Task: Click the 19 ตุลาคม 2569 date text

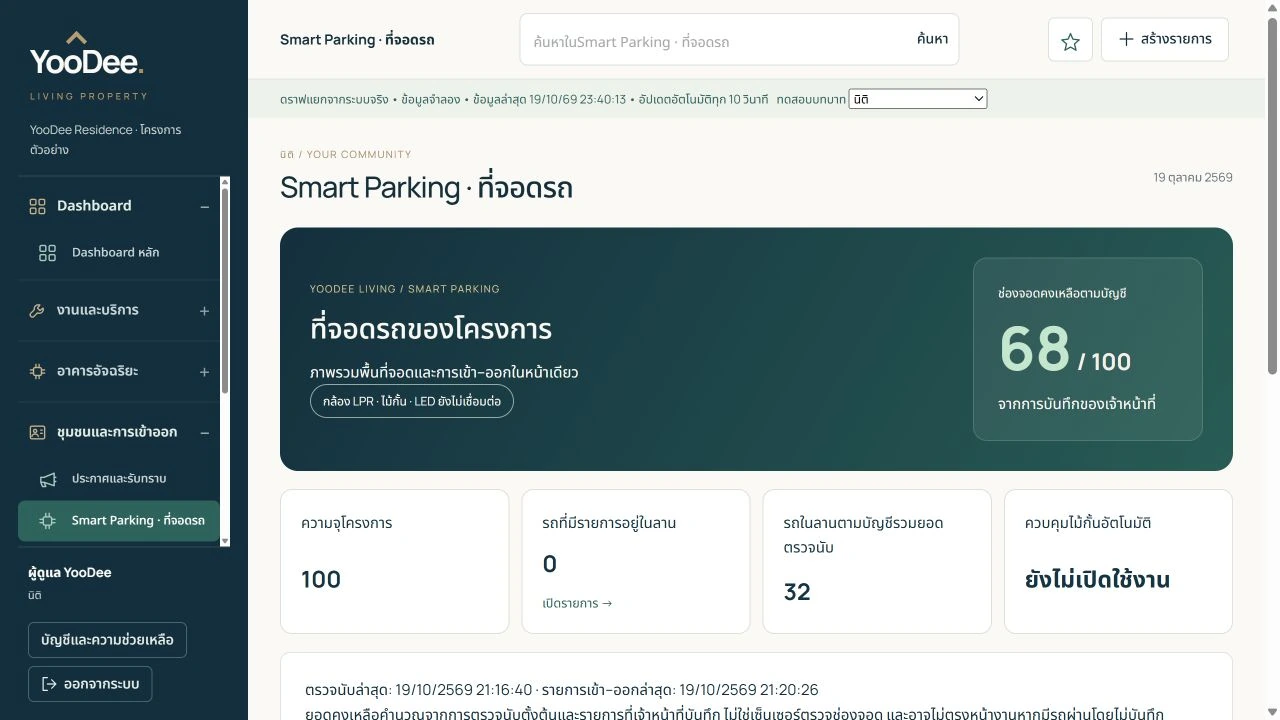Action: point(1193,178)
